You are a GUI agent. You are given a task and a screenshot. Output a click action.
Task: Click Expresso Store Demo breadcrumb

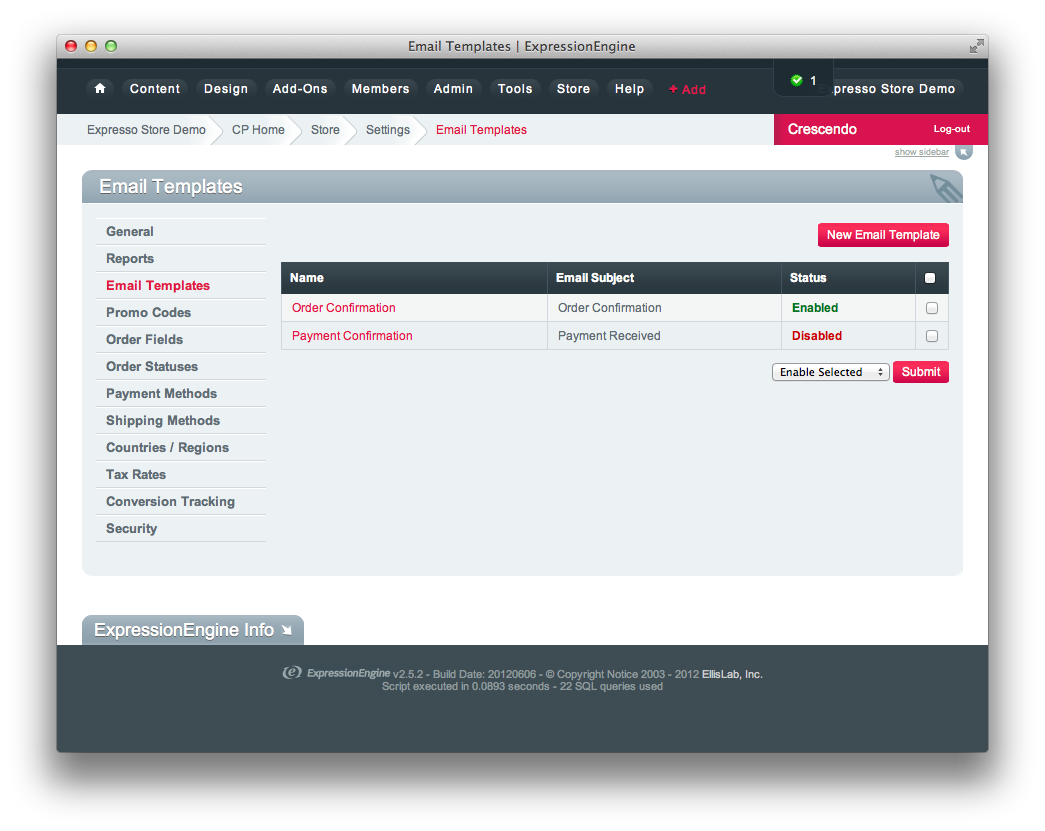pyautogui.click(x=146, y=130)
